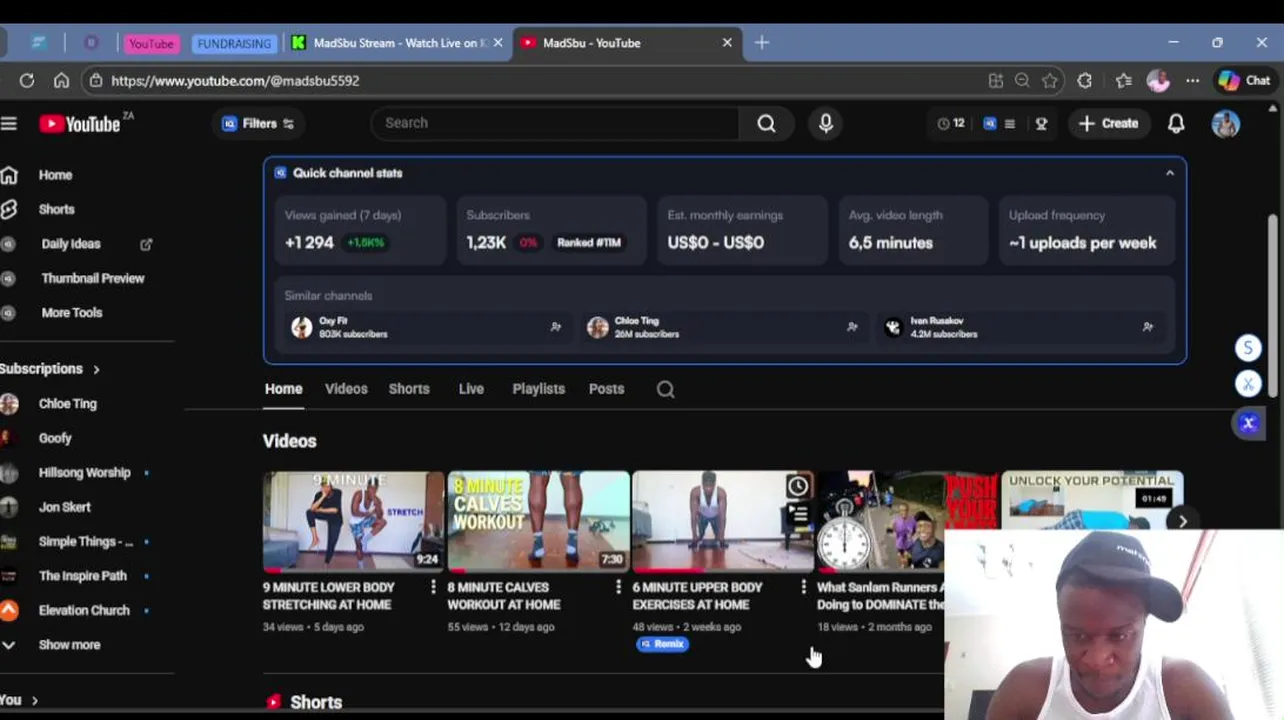
Task: Open new browser tab plus button
Action: pyautogui.click(x=762, y=43)
